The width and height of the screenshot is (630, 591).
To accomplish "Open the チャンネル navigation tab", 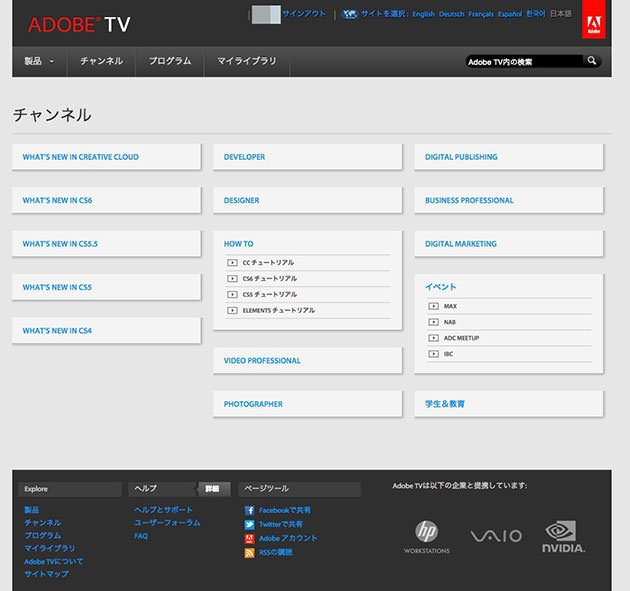I will click(101, 61).
